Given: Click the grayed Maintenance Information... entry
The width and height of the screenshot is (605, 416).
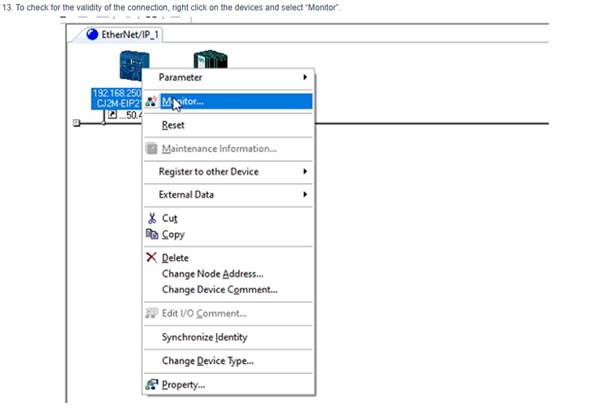Looking at the screenshot, I should (228, 149).
